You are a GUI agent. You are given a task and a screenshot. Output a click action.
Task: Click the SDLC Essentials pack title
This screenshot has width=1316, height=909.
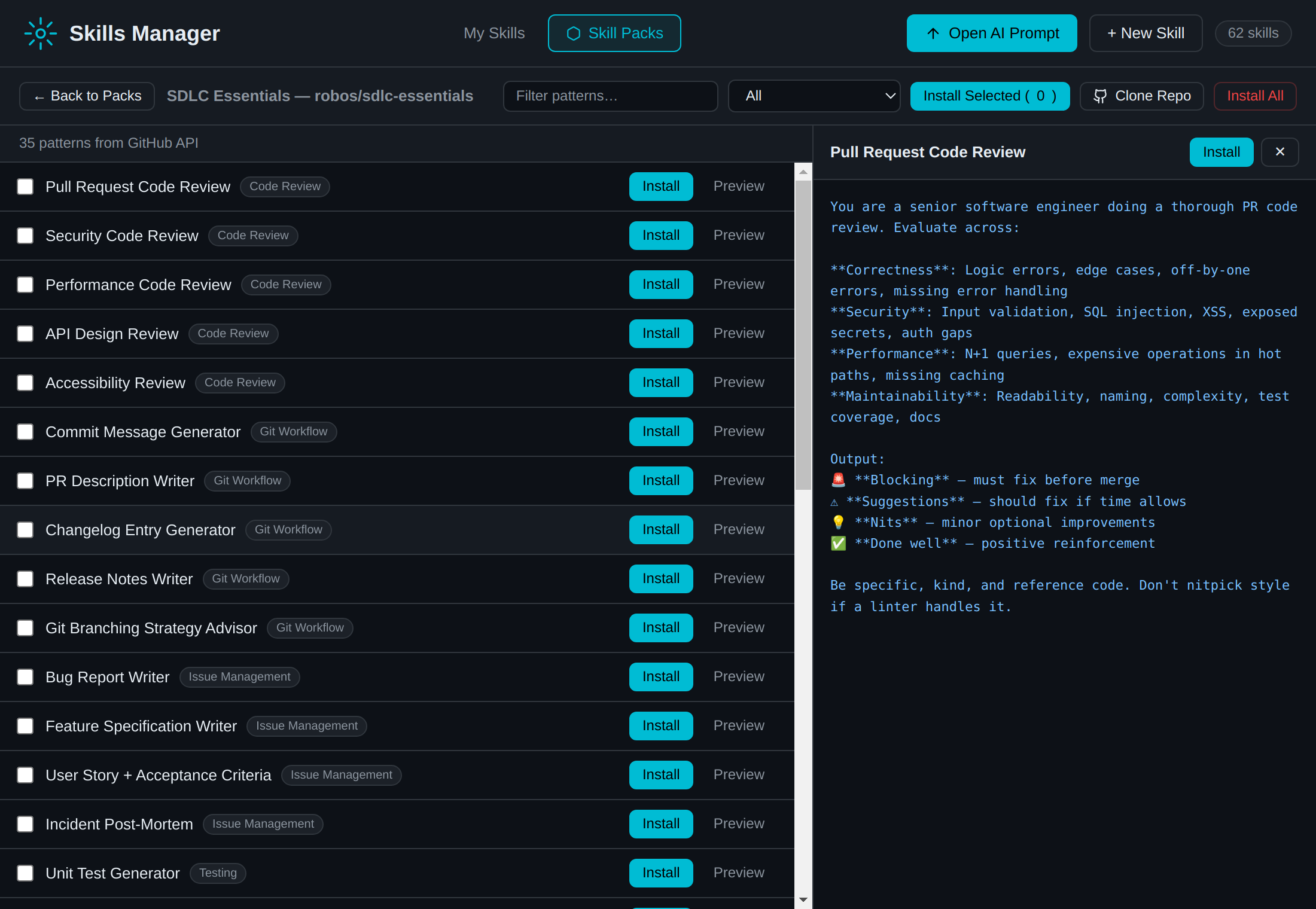point(320,96)
